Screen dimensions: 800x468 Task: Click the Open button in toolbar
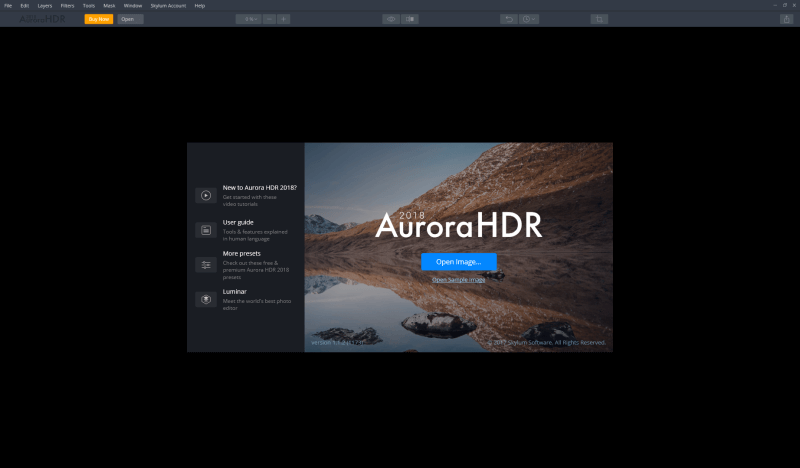coord(130,19)
